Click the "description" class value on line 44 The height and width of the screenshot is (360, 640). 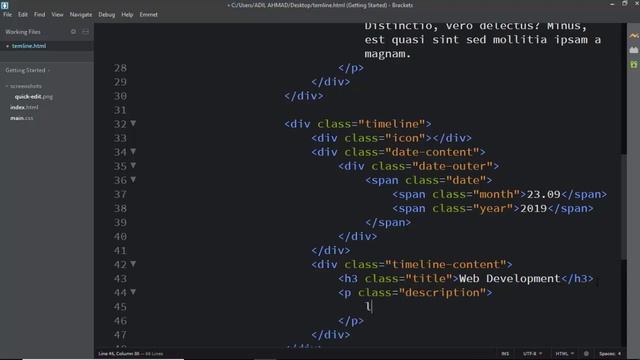click(x=442, y=292)
